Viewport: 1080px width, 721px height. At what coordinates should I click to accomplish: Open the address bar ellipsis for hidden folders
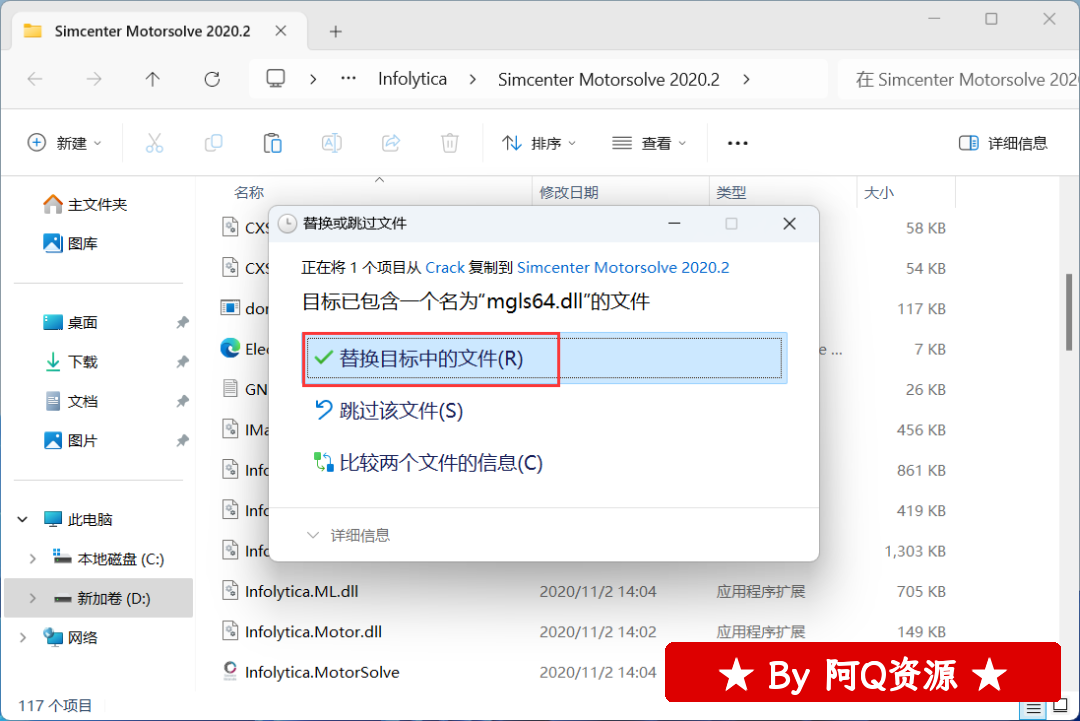(349, 79)
